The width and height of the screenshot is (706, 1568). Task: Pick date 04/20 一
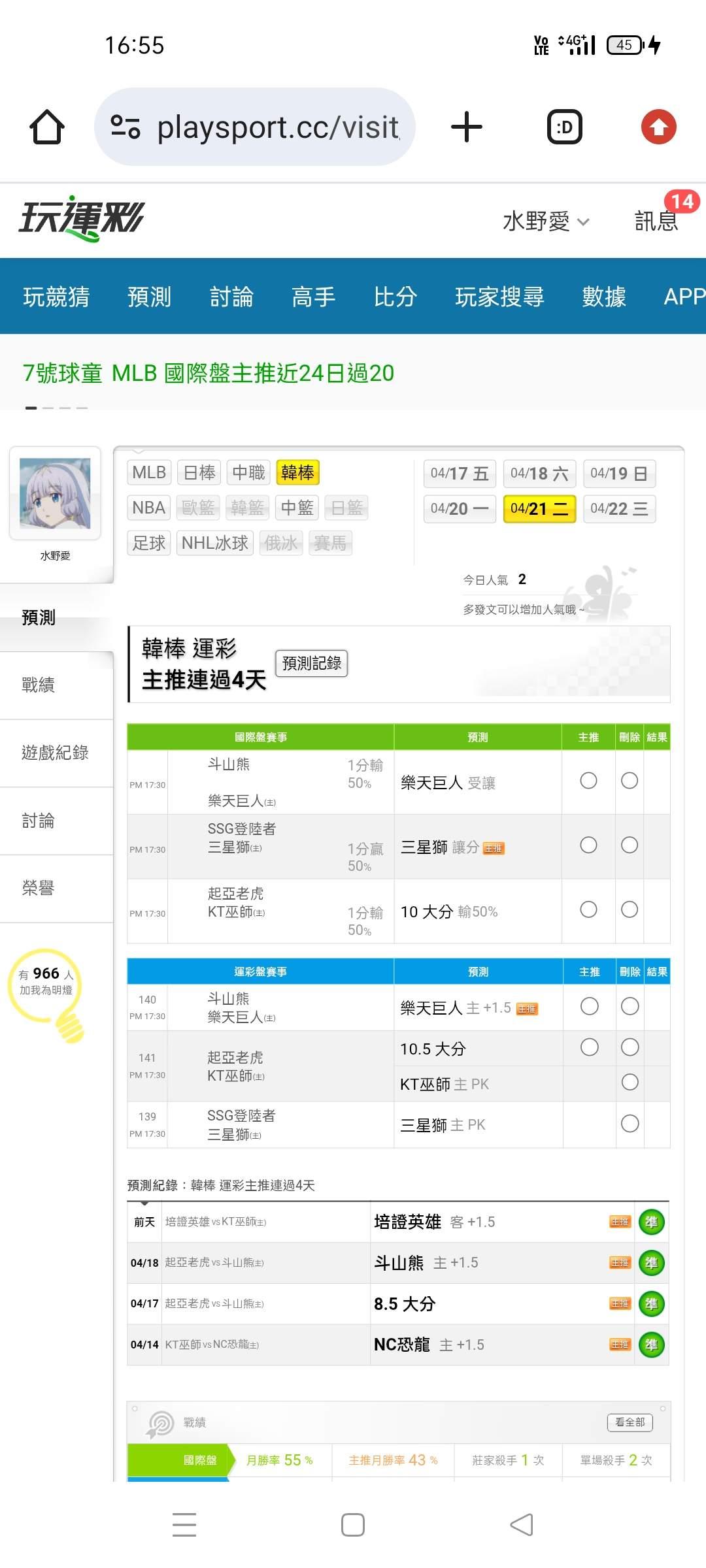(x=460, y=509)
